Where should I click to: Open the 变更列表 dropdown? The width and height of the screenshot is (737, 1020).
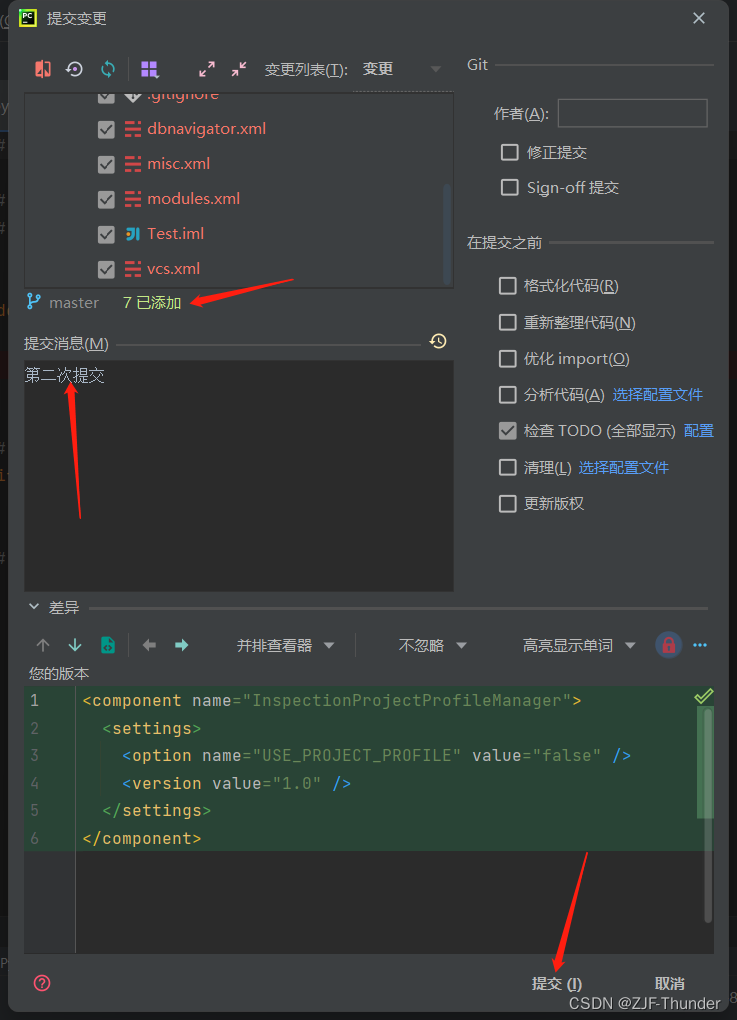[x=402, y=69]
